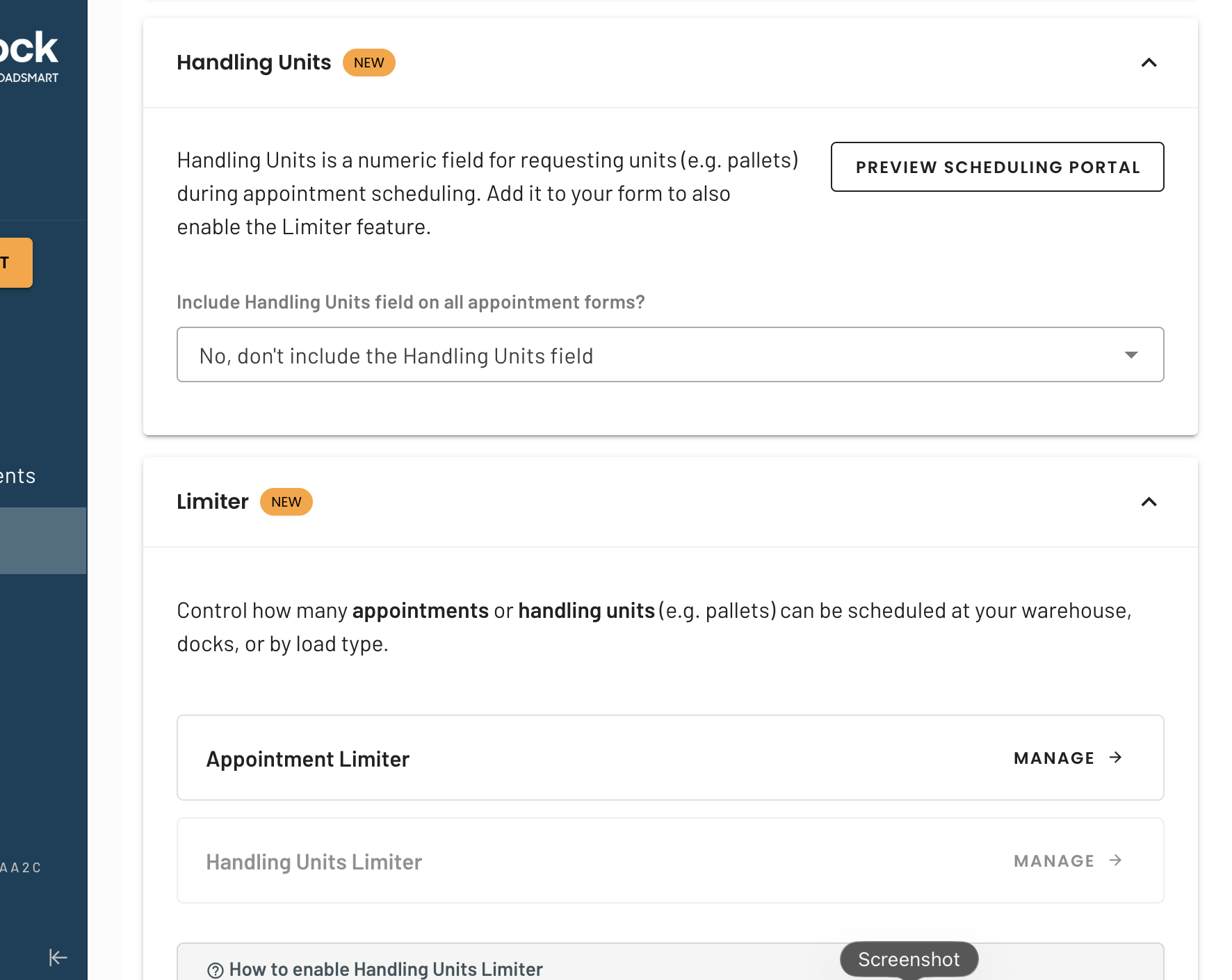Select the highlighted sidebar menu item
Screen dimensions: 1232x980
[43, 541]
